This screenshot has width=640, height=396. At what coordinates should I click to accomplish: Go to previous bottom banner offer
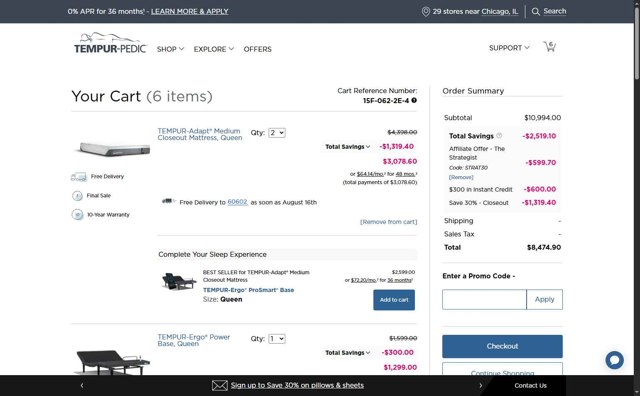[82, 385]
